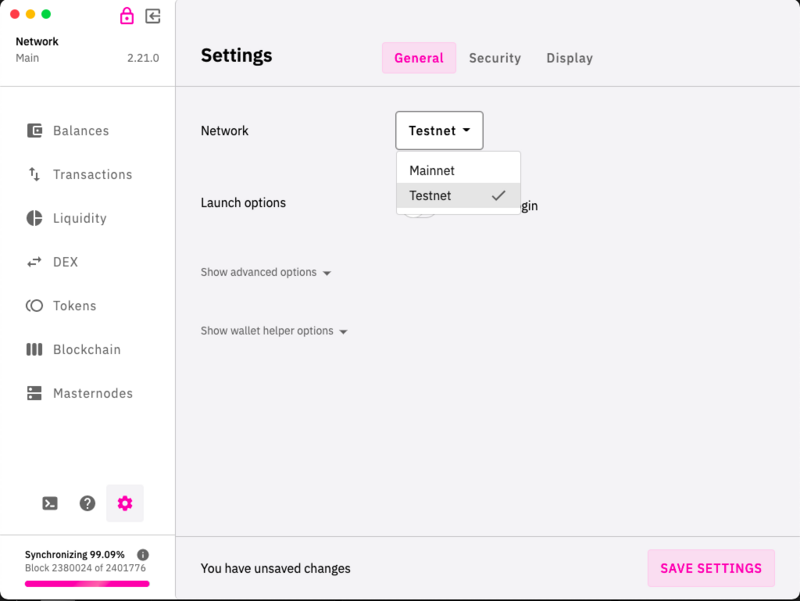Click the exit wallet icon
This screenshot has width=800, height=601.
pos(153,16)
